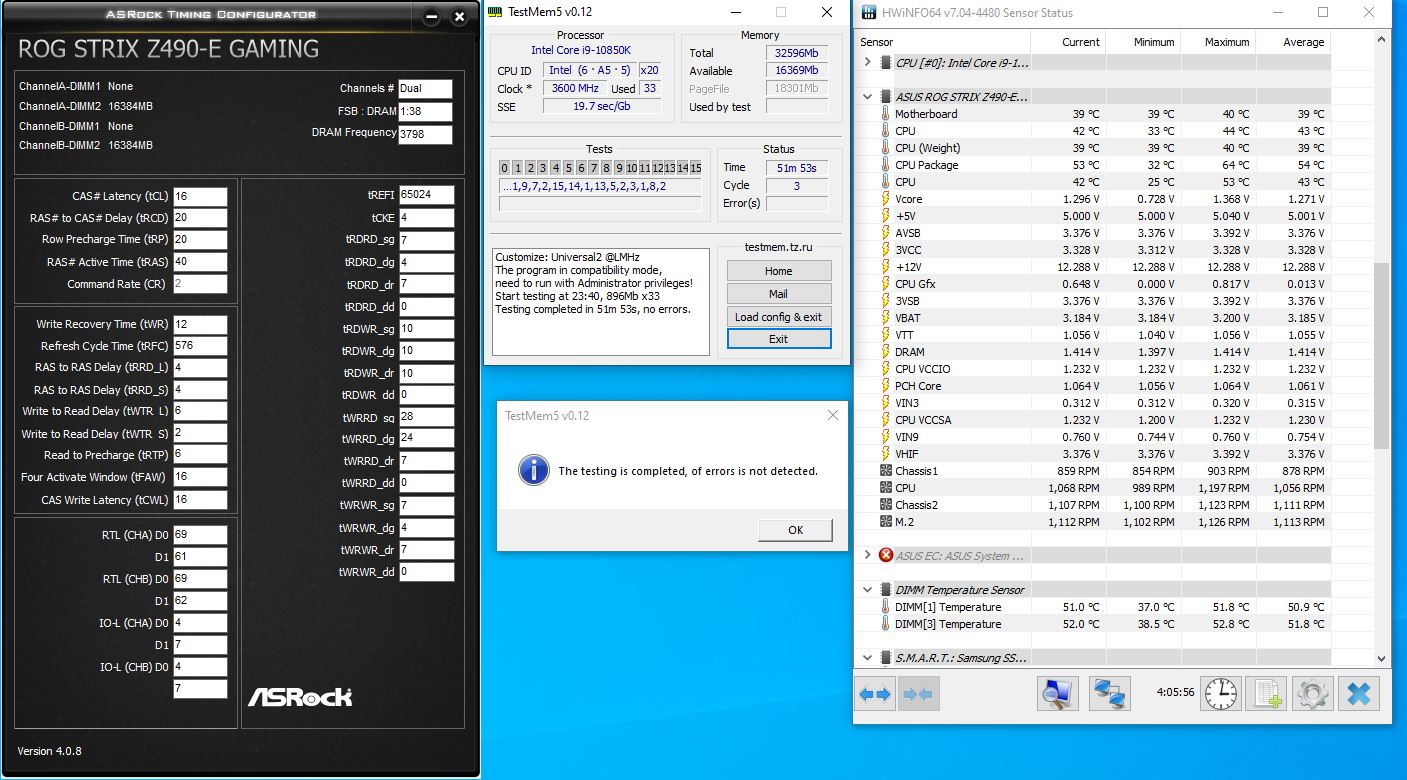1407x780 pixels.
Task: Click the Clock field showing 3600 MHz
Action: click(573, 89)
